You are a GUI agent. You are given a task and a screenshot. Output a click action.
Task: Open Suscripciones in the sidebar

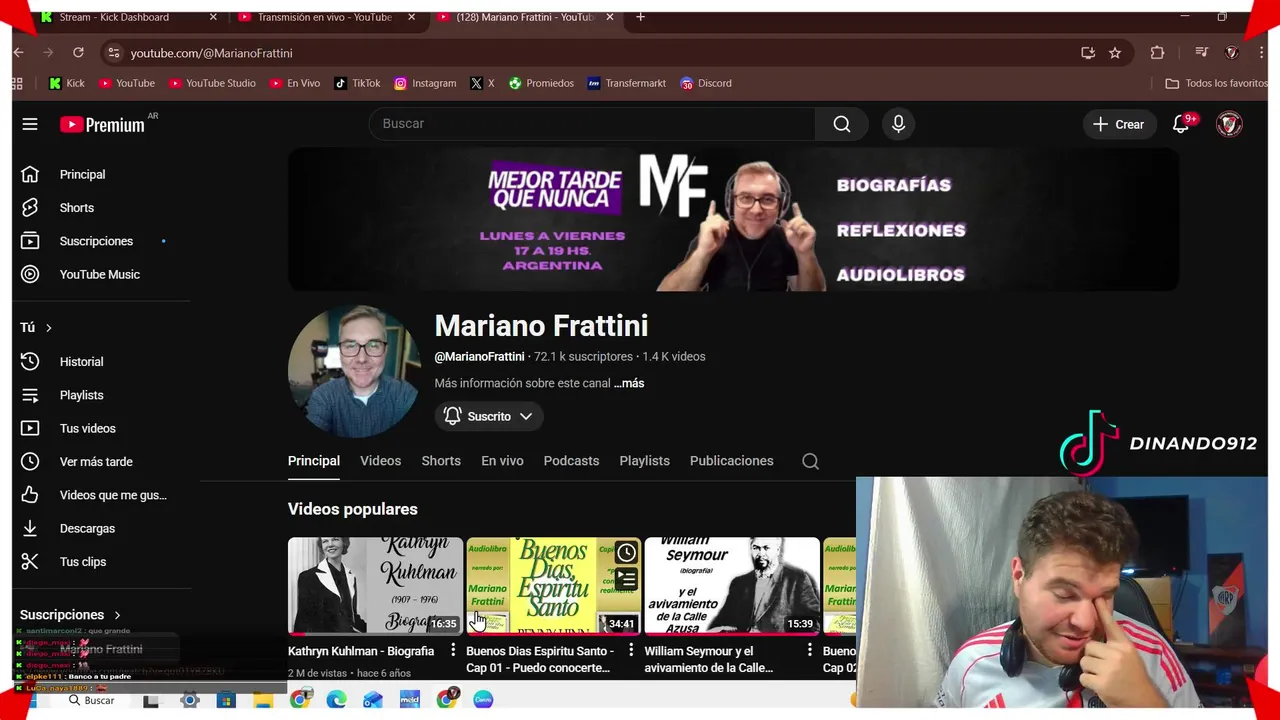[x=96, y=241]
